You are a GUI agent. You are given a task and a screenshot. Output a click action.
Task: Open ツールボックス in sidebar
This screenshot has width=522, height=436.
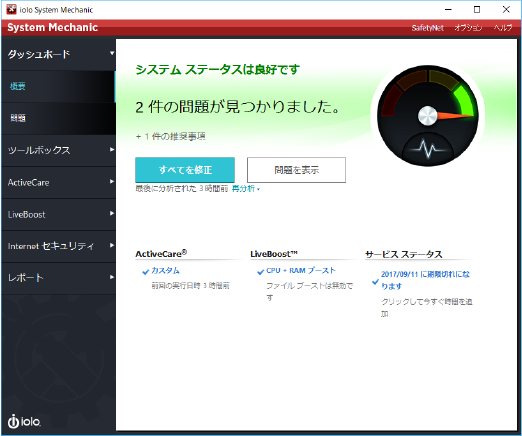point(58,150)
